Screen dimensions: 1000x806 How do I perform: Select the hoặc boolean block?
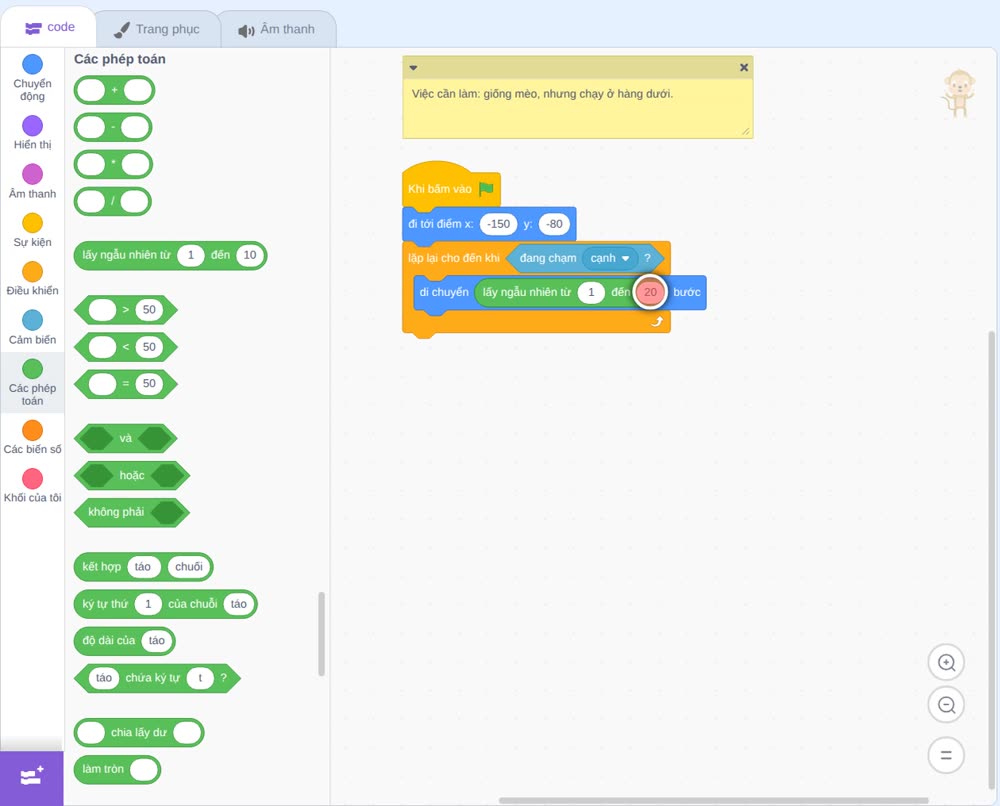(132, 476)
